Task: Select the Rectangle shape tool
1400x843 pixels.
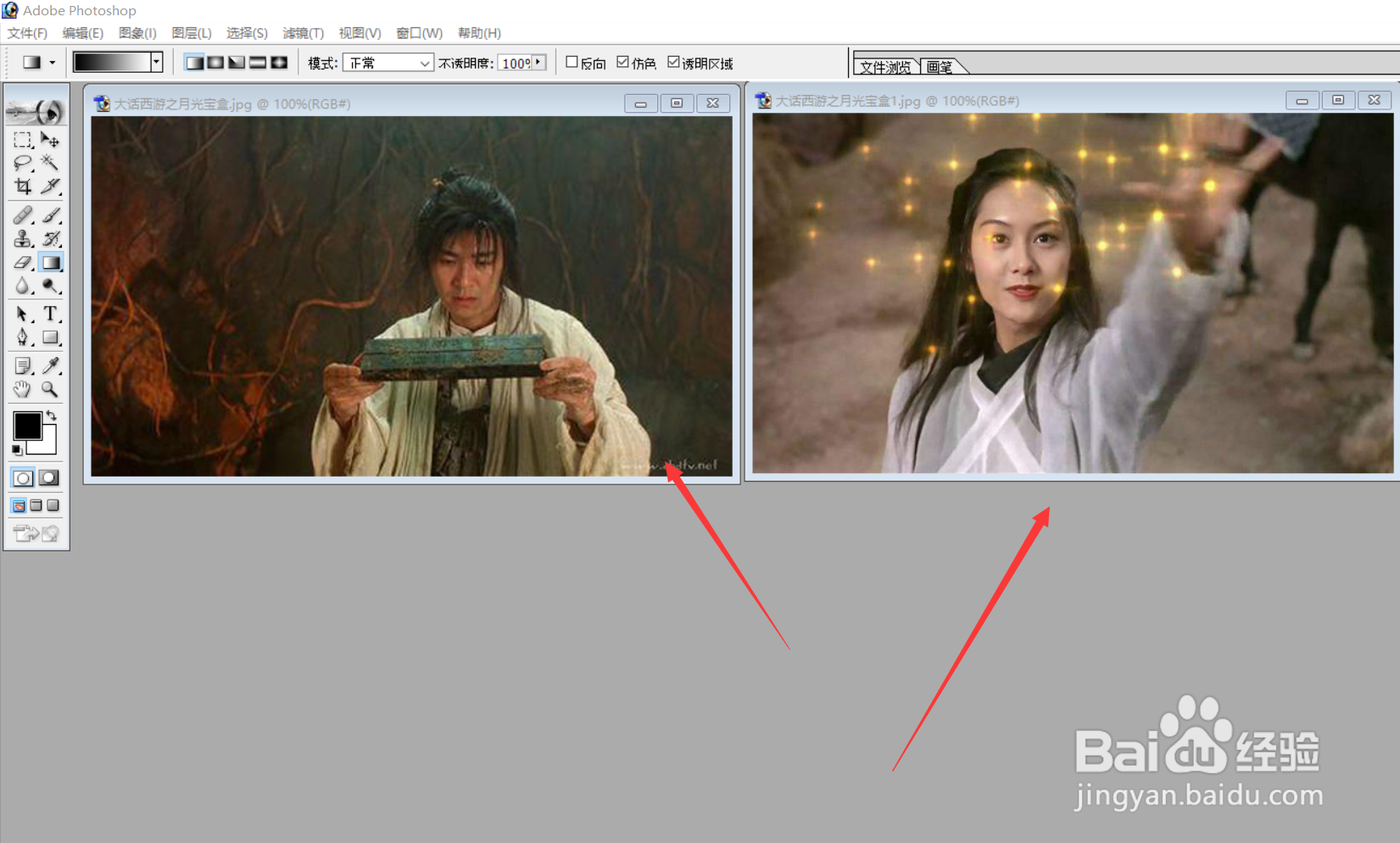Action: point(50,338)
